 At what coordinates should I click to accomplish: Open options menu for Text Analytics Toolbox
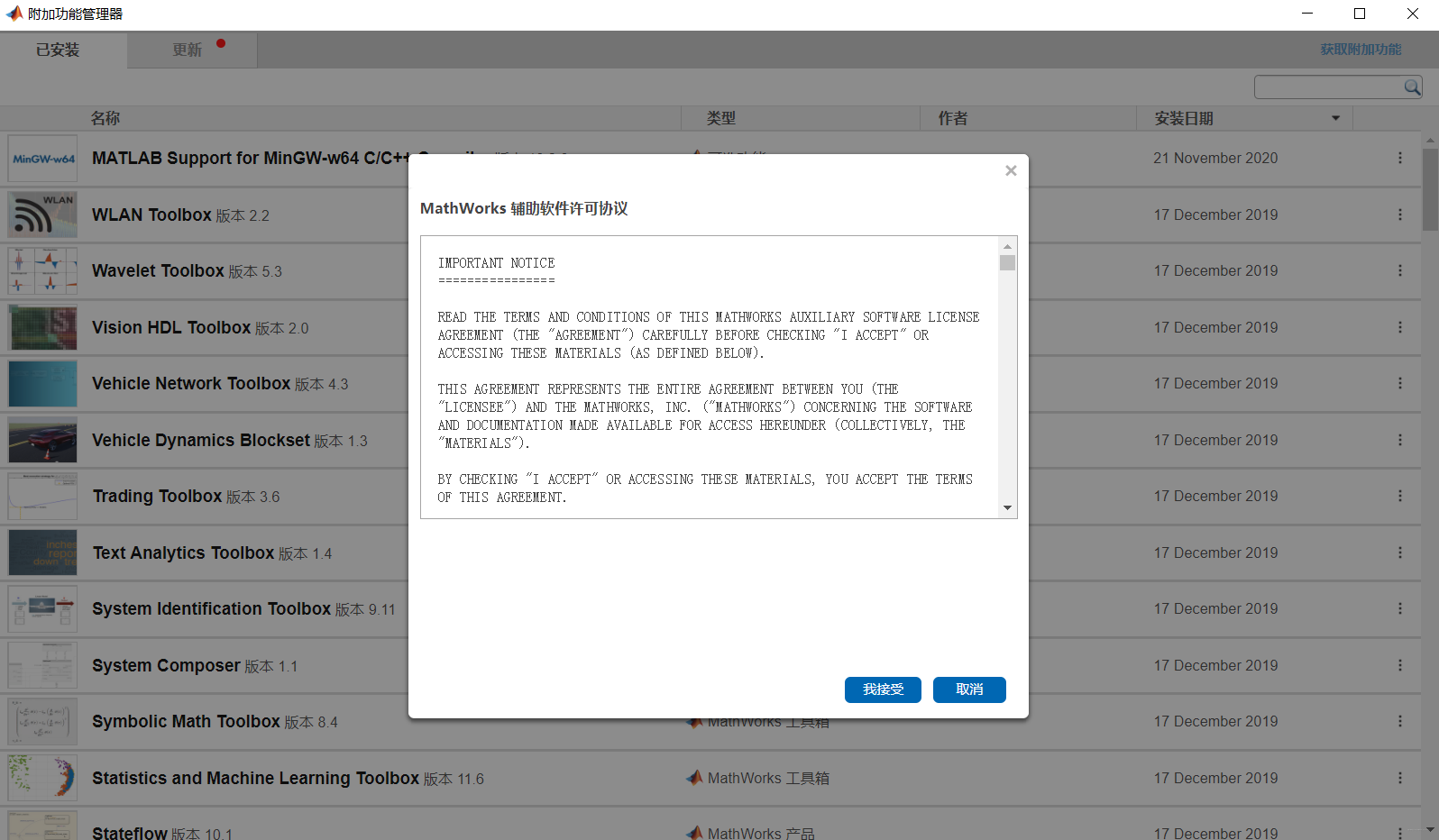coord(1400,552)
